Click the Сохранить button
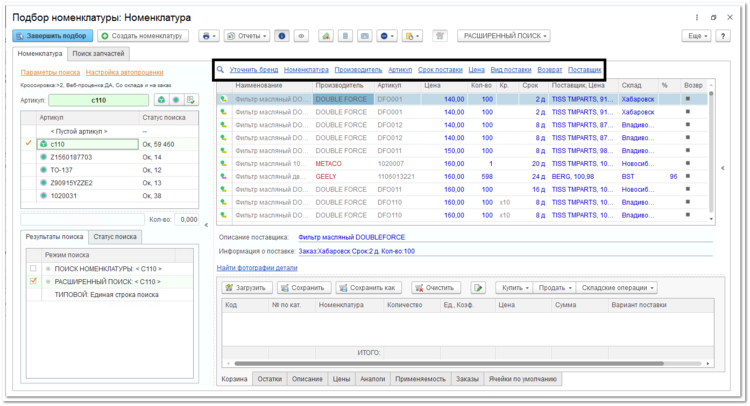The height and width of the screenshot is (406, 750). 303,288
